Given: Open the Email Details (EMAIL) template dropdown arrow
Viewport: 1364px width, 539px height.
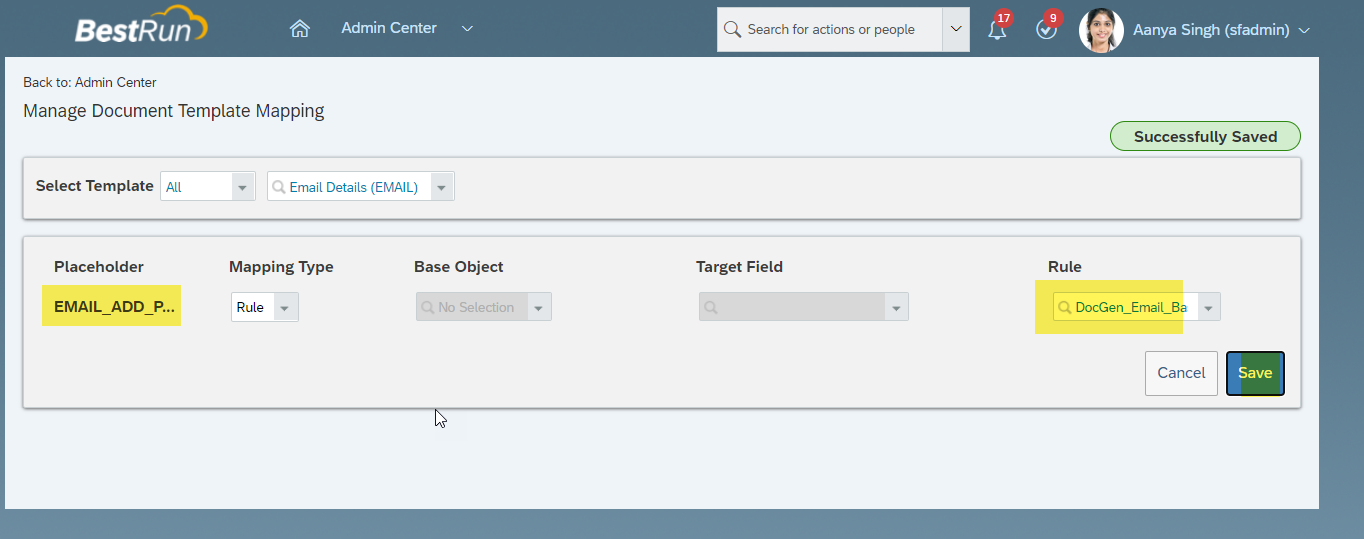Looking at the screenshot, I should pyautogui.click(x=441, y=187).
